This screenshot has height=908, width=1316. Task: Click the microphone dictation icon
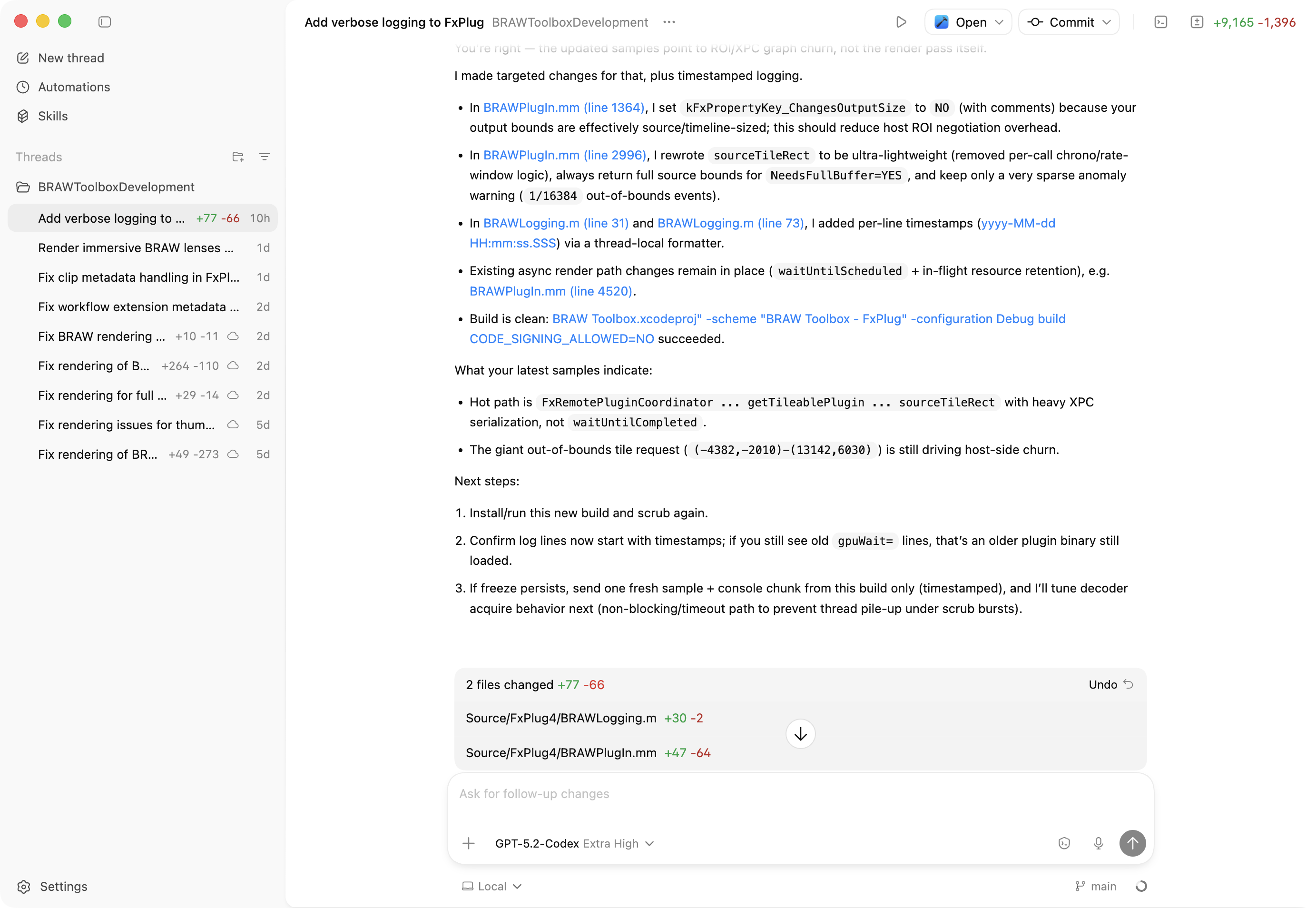(x=1098, y=843)
